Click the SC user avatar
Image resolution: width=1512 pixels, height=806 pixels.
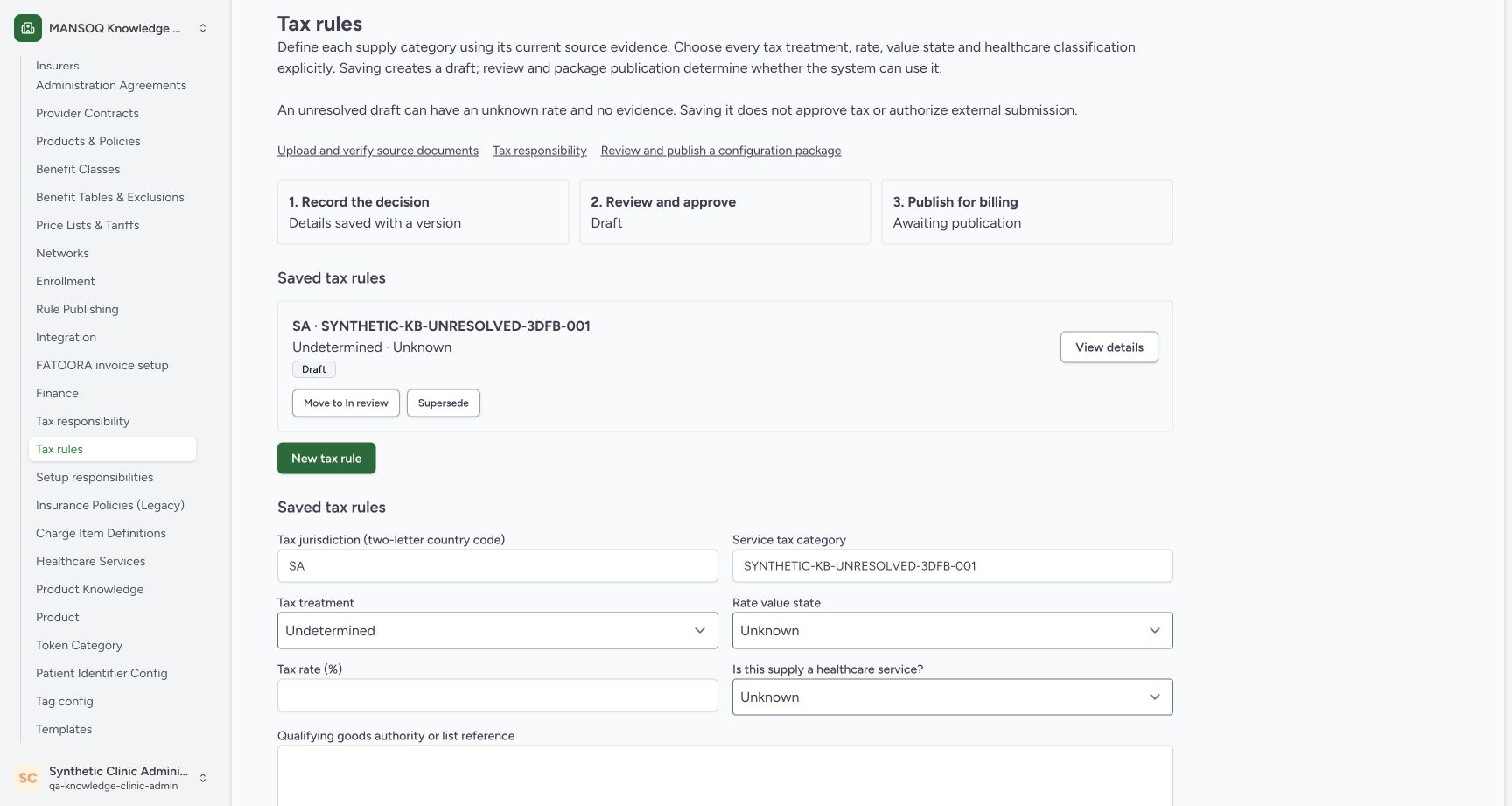tap(28, 777)
